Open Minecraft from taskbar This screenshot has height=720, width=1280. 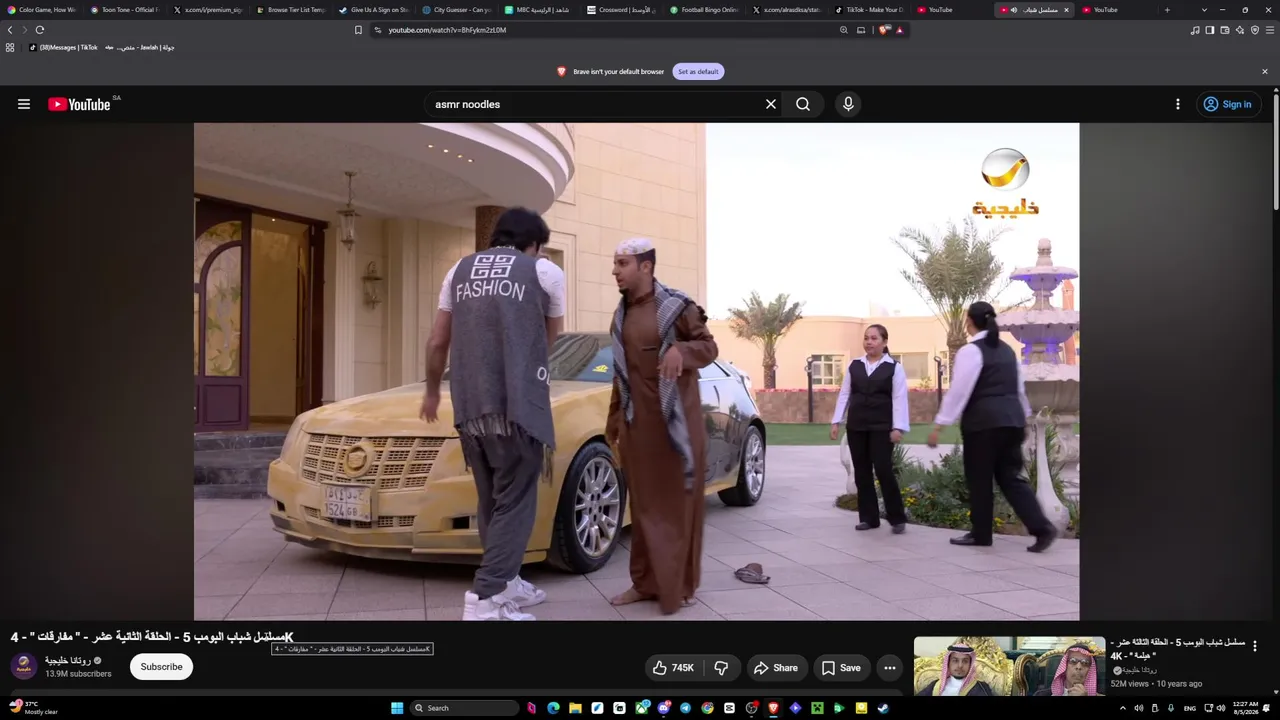(817, 708)
